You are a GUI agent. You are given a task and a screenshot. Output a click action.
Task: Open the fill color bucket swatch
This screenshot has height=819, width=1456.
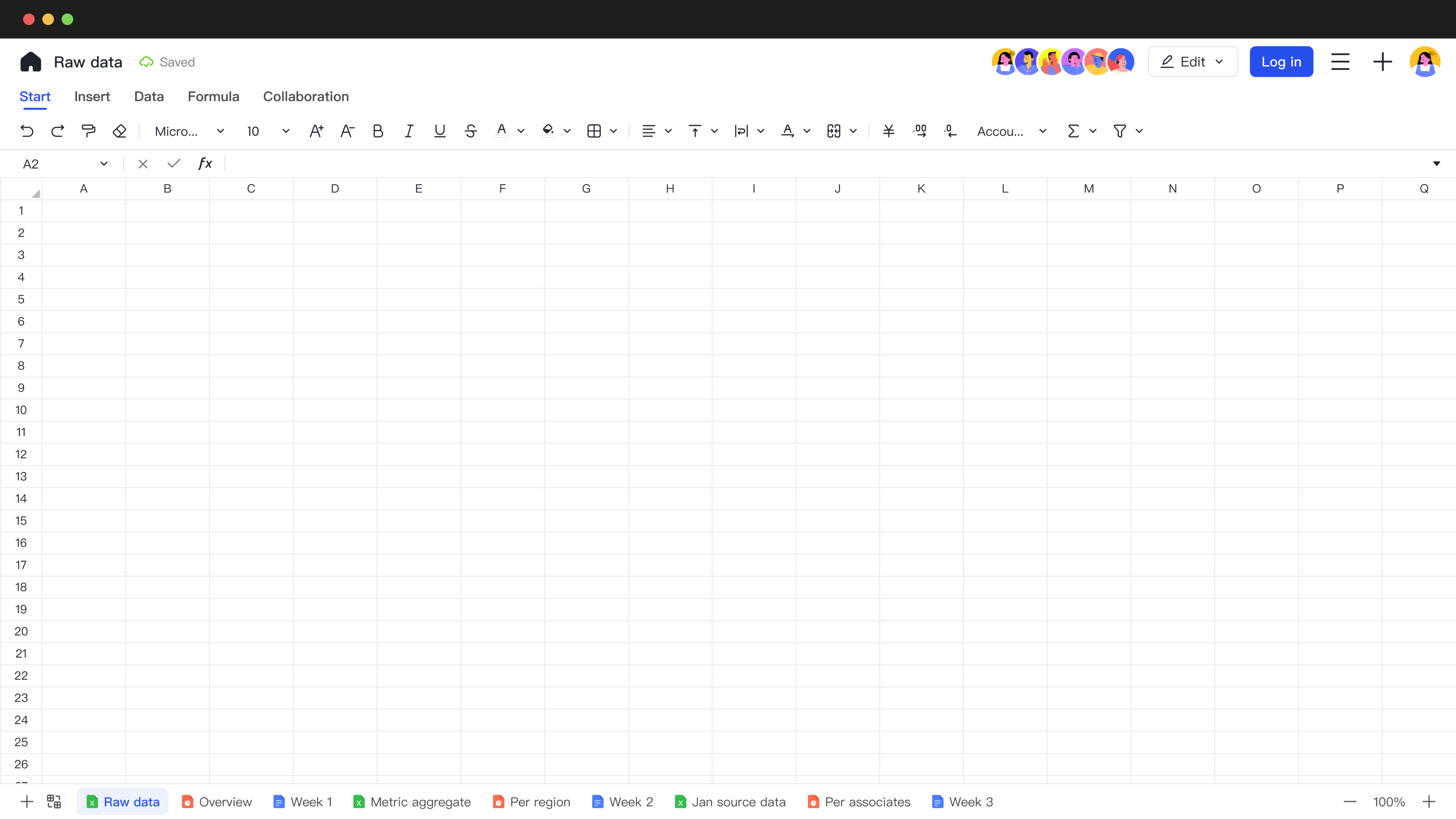547,131
